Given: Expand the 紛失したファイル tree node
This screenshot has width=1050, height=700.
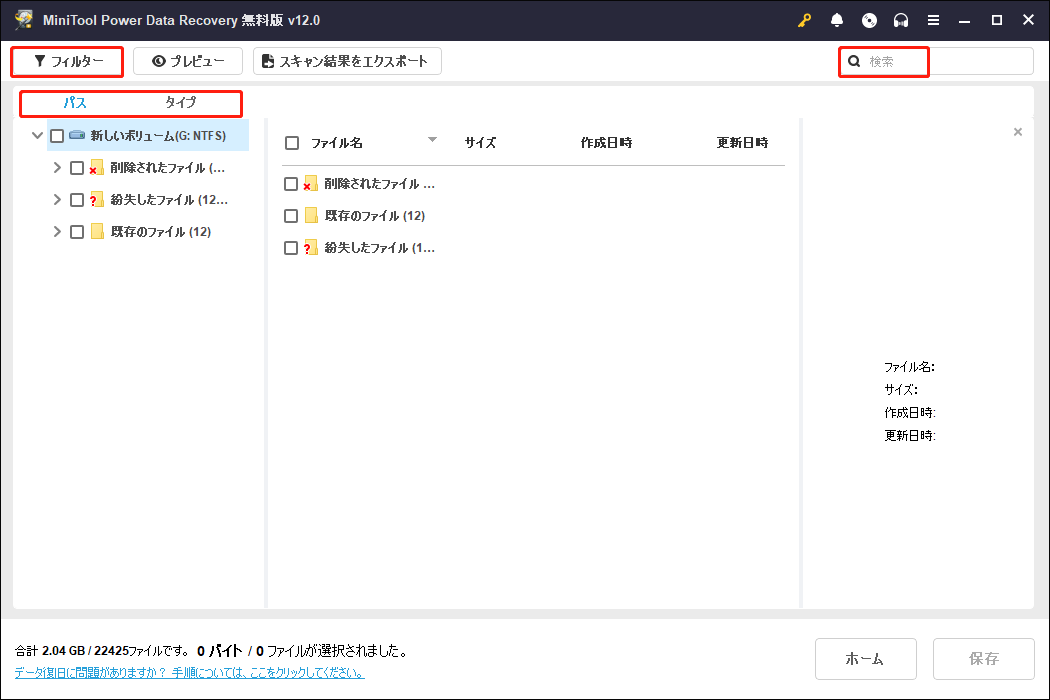Looking at the screenshot, I should pos(58,200).
